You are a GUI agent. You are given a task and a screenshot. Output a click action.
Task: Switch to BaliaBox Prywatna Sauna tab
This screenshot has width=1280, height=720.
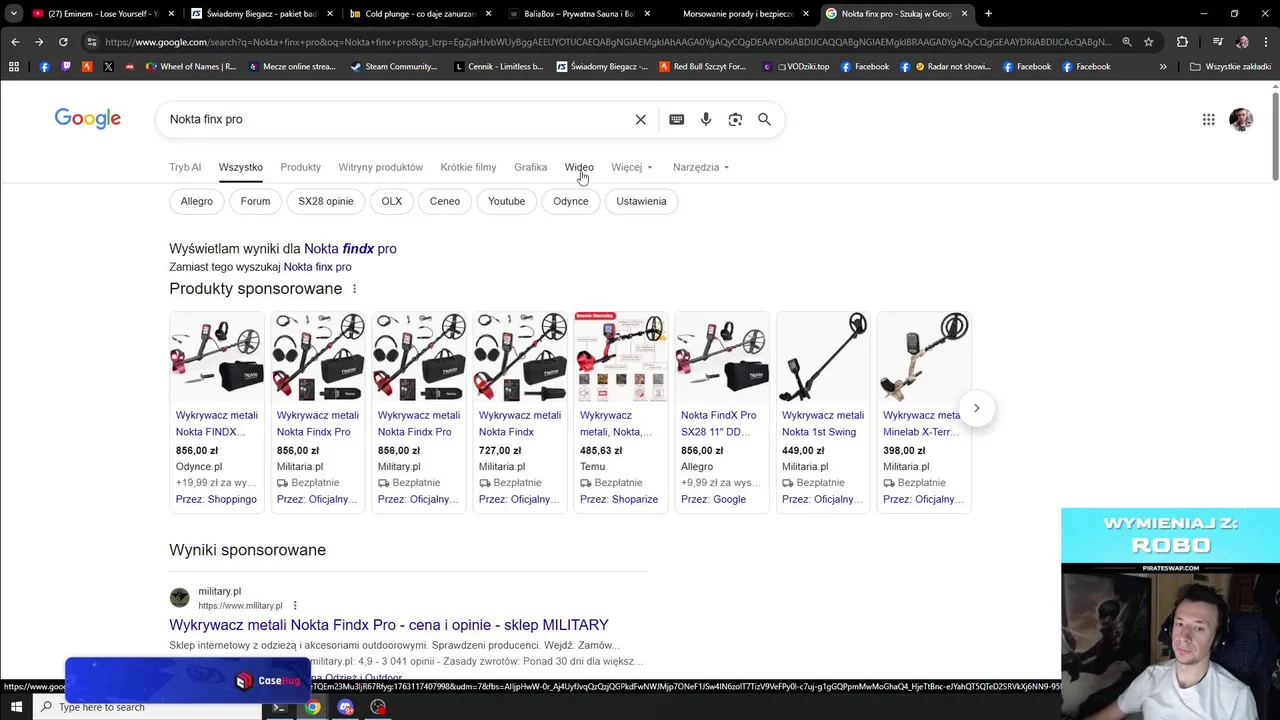tap(579, 14)
